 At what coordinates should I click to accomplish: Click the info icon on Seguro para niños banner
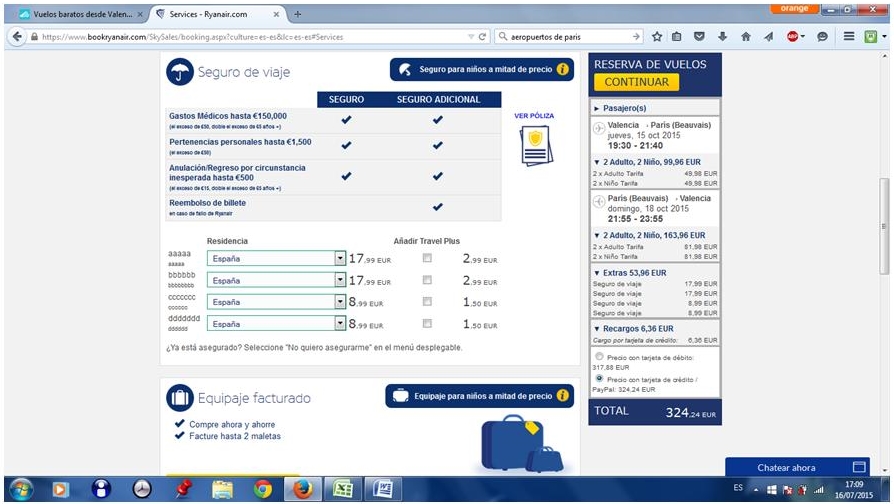pyautogui.click(x=563, y=69)
